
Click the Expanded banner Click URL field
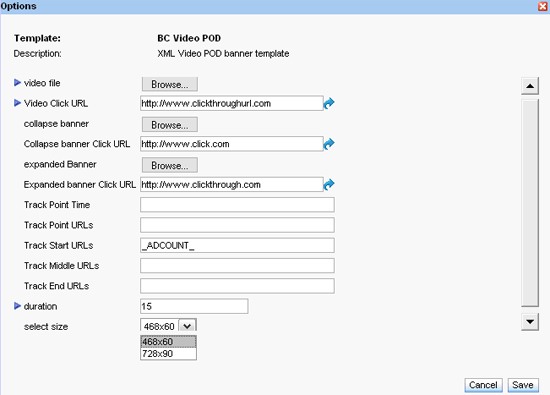pyautogui.click(x=232, y=184)
